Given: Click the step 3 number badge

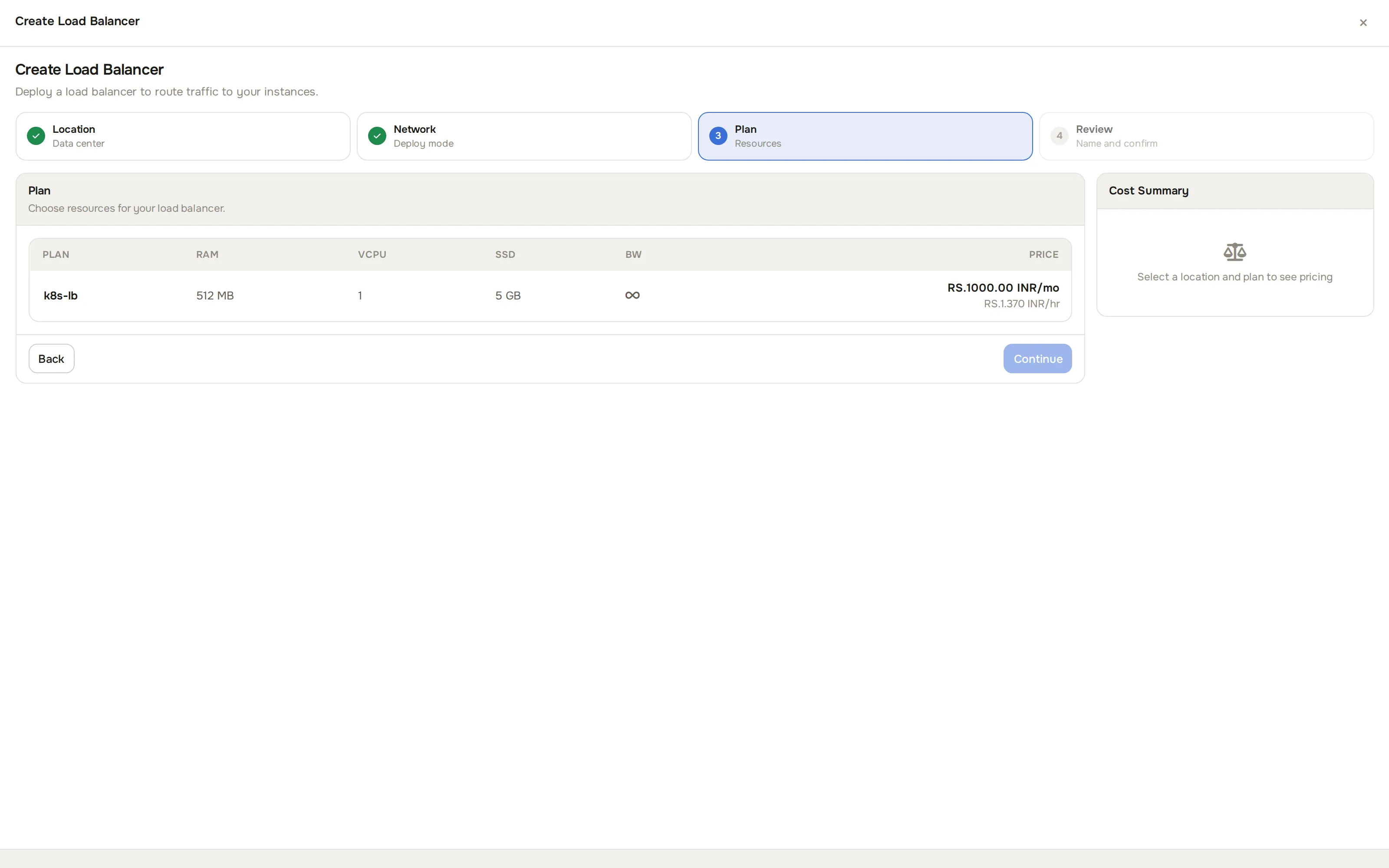Looking at the screenshot, I should [718, 136].
